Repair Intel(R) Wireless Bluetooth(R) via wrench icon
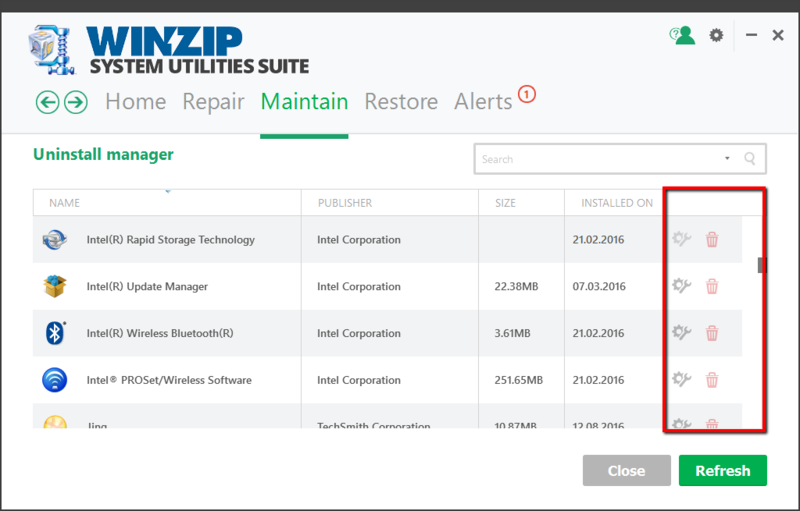Screen dimensions: 800x511 click(x=681, y=333)
